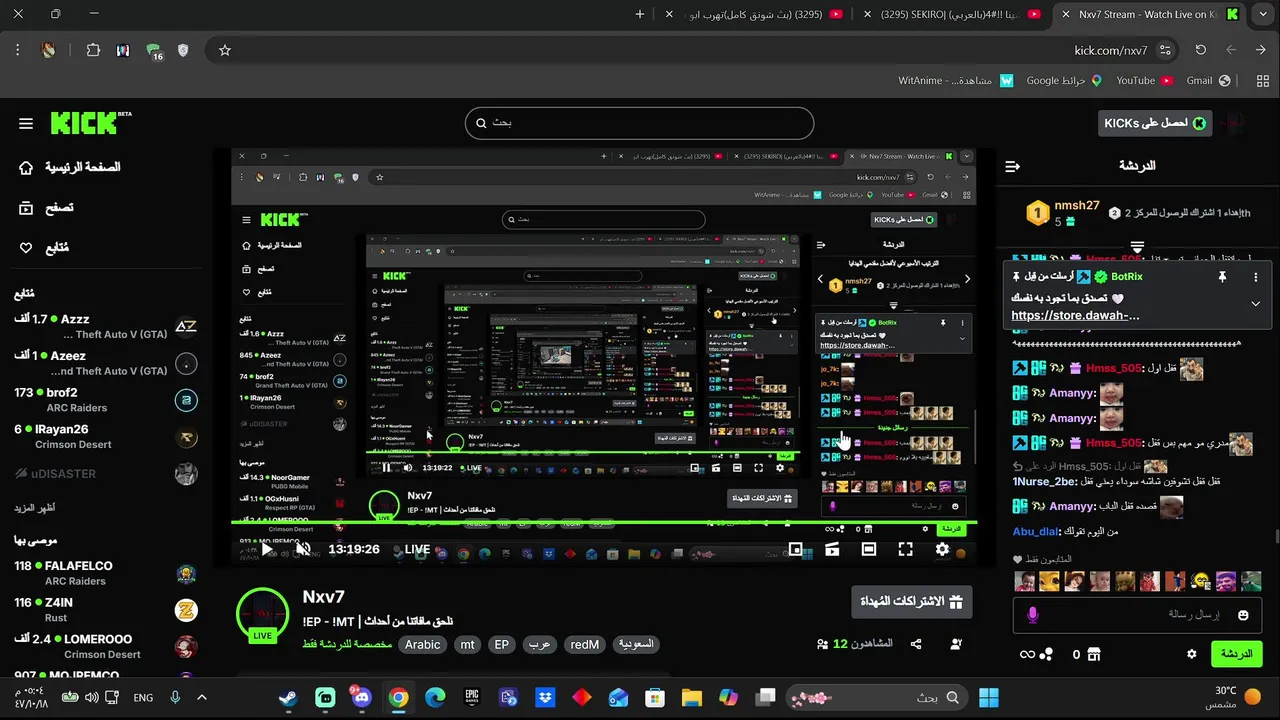Open the Browse sidebar item
The height and width of the screenshot is (720, 1280).
(x=46, y=208)
